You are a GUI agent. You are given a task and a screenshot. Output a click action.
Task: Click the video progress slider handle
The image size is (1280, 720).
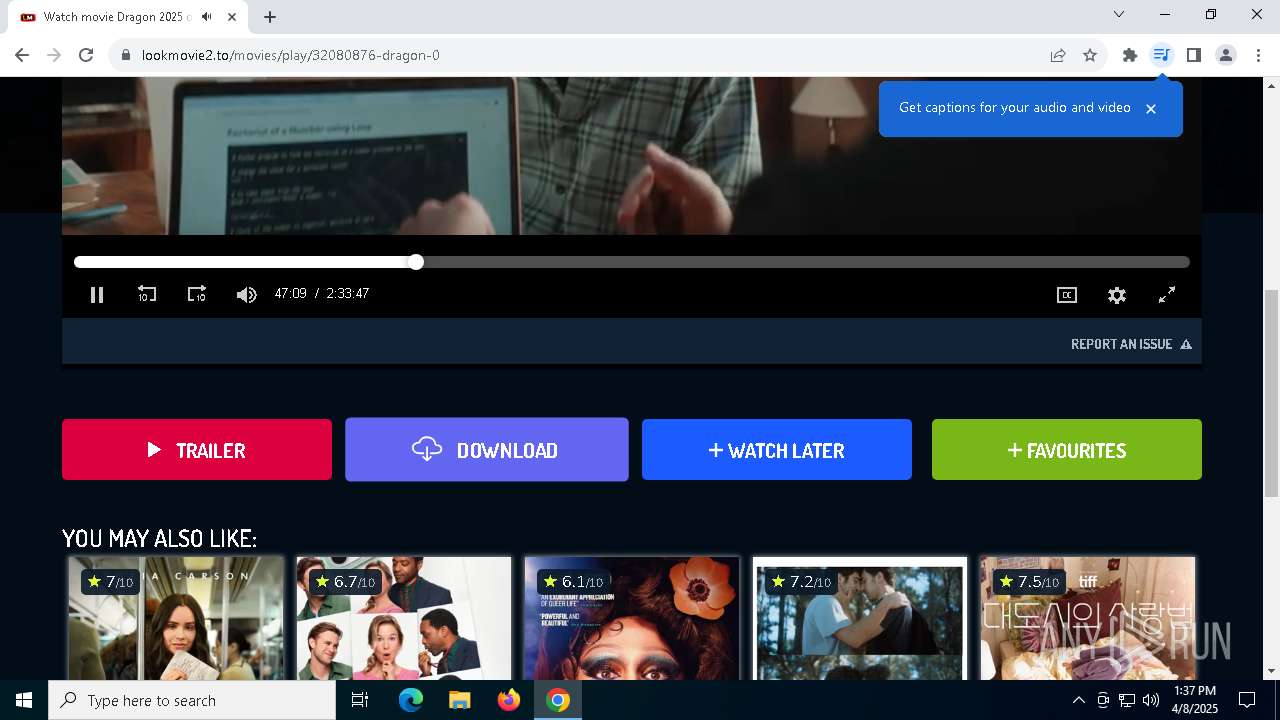(x=416, y=262)
